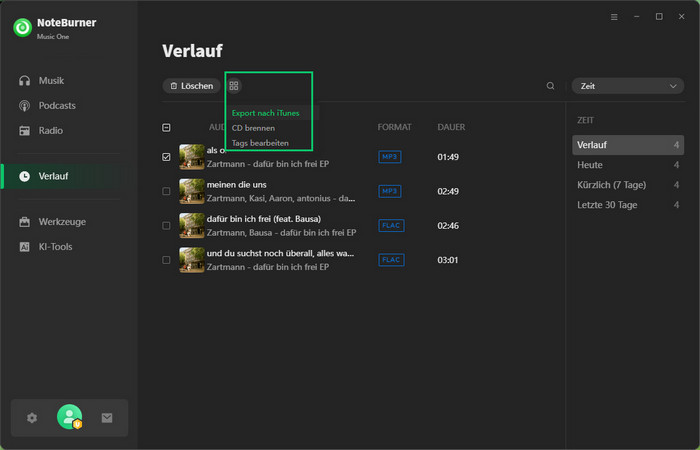The width and height of the screenshot is (700, 450).
Task: Select the Heute filter
Action: 628,165
